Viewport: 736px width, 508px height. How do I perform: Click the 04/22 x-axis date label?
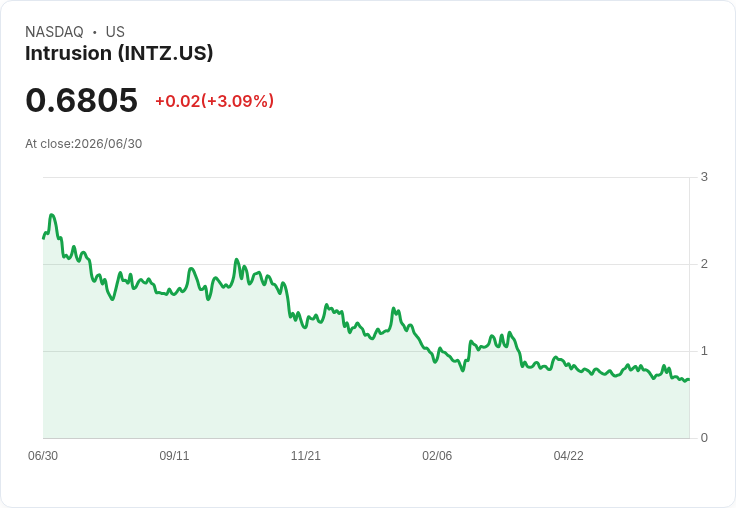[x=568, y=456]
